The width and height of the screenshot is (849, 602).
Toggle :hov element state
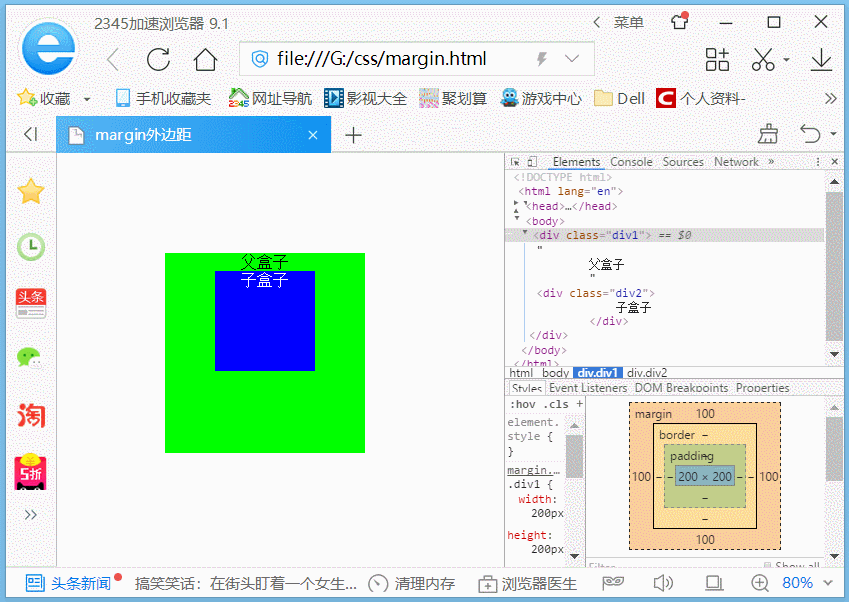[x=523, y=404]
